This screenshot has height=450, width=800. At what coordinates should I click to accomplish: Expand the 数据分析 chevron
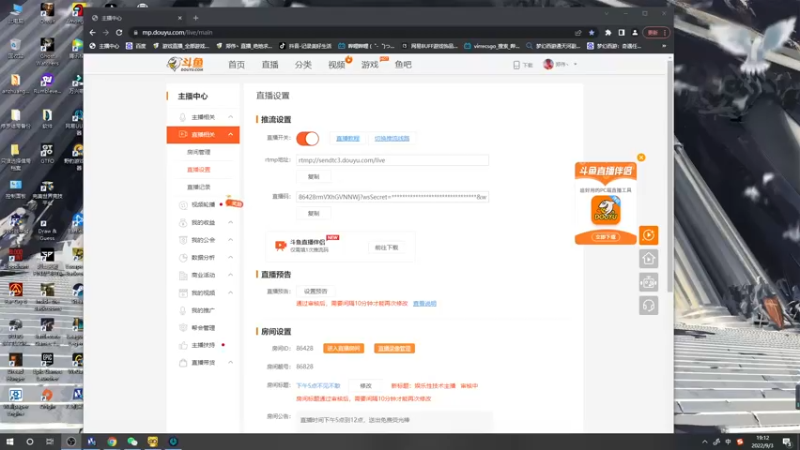tap(231, 258)
